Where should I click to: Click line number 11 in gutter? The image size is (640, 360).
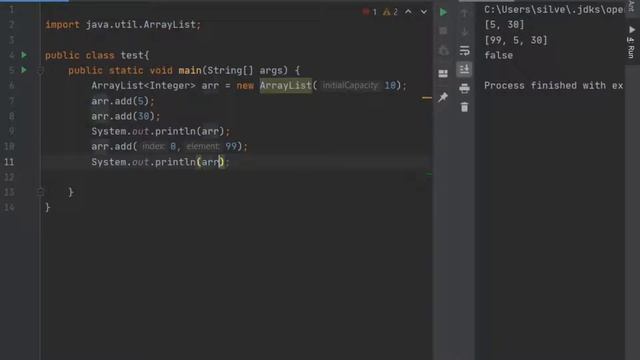point(9,162)
